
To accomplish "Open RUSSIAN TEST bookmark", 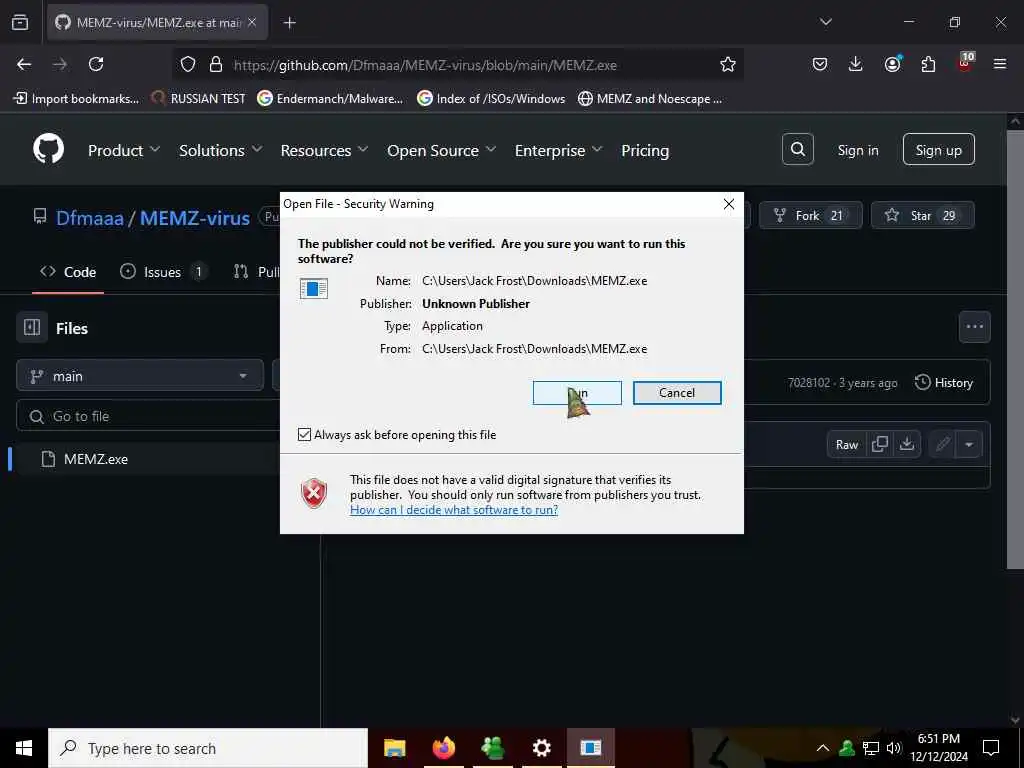I will (x=199, y=99).
